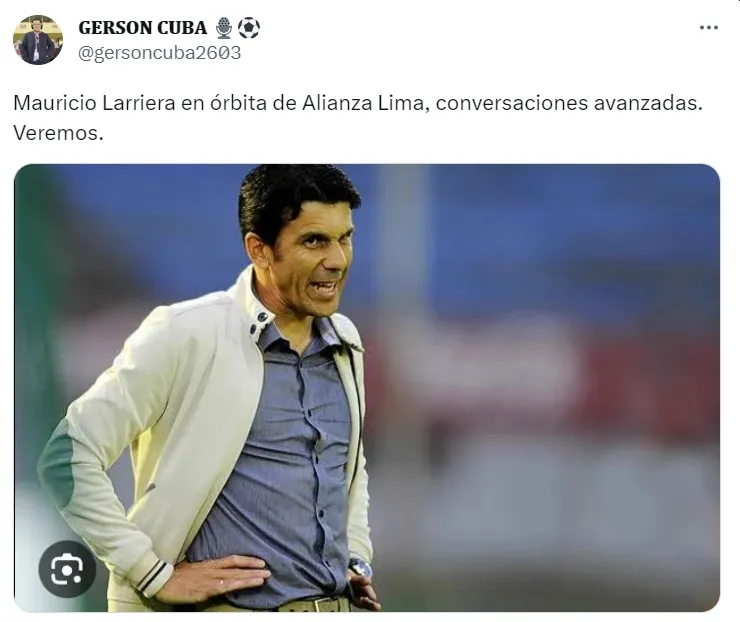Tap the Google Lens search icon on photo
Screen dimensions: 740x622
click(x=67, y=569)
